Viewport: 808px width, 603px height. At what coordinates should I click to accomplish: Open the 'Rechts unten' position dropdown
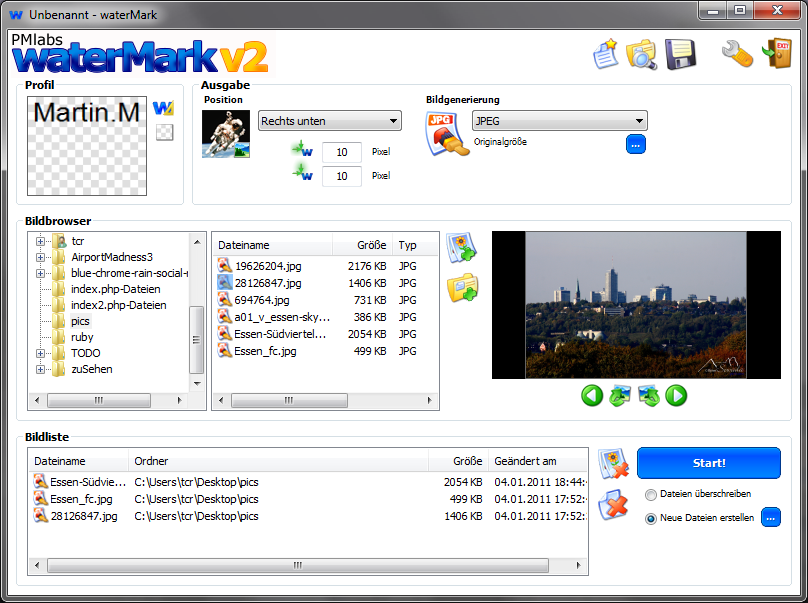click(x=329, y=121)
